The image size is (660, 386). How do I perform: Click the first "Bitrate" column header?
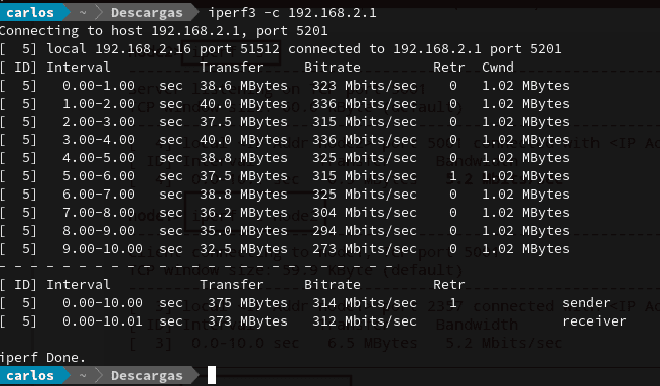[333, 67]
